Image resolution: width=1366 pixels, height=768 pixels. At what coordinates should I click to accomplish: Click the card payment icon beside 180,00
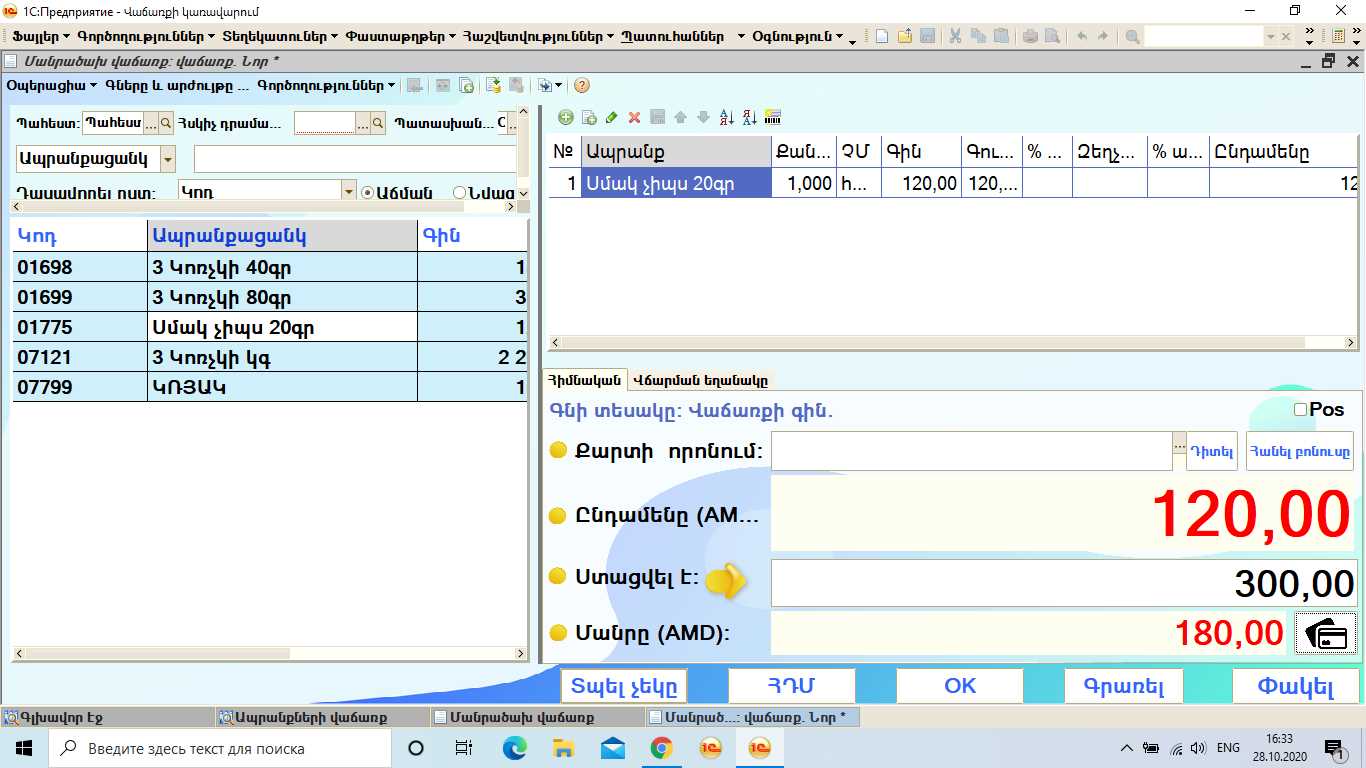(1326, 633)
